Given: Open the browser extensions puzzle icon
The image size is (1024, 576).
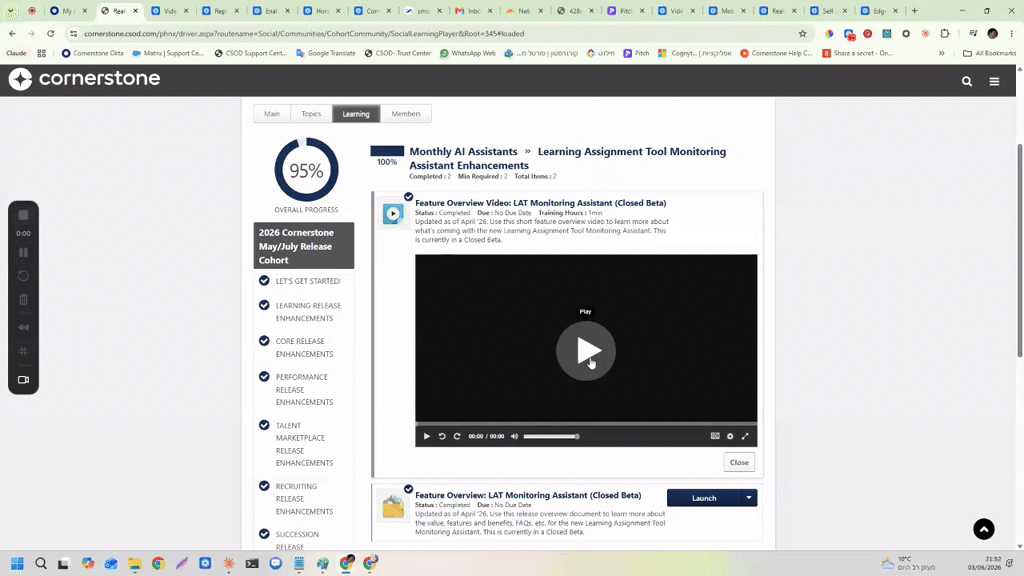Looking at the screenshot, I should pos(944,33).
